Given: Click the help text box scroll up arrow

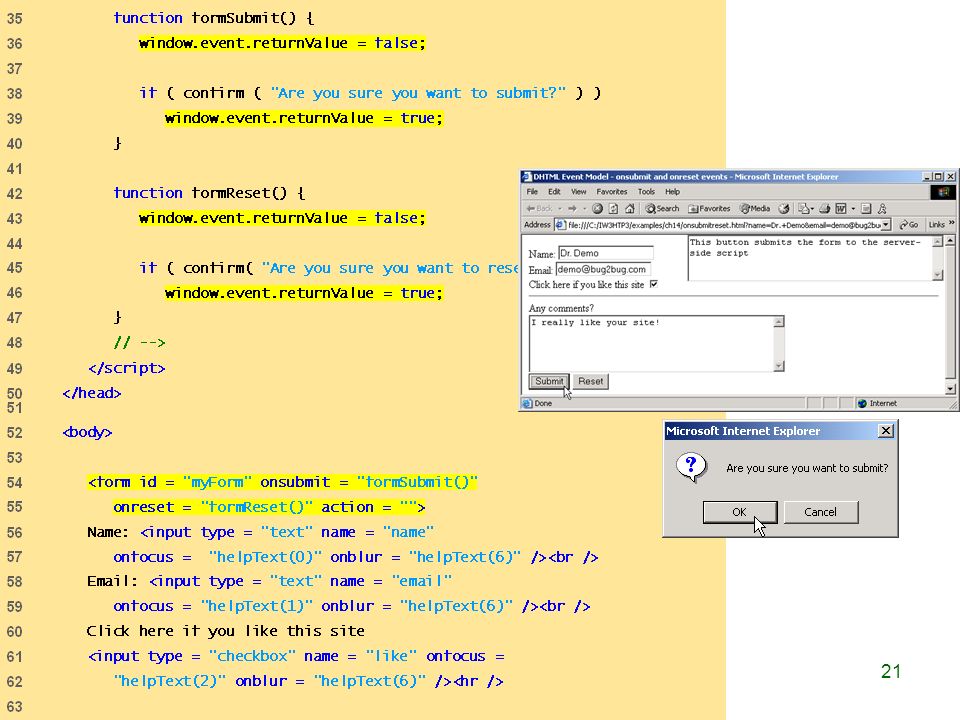Looking at the screenshot, I should 937,242.
